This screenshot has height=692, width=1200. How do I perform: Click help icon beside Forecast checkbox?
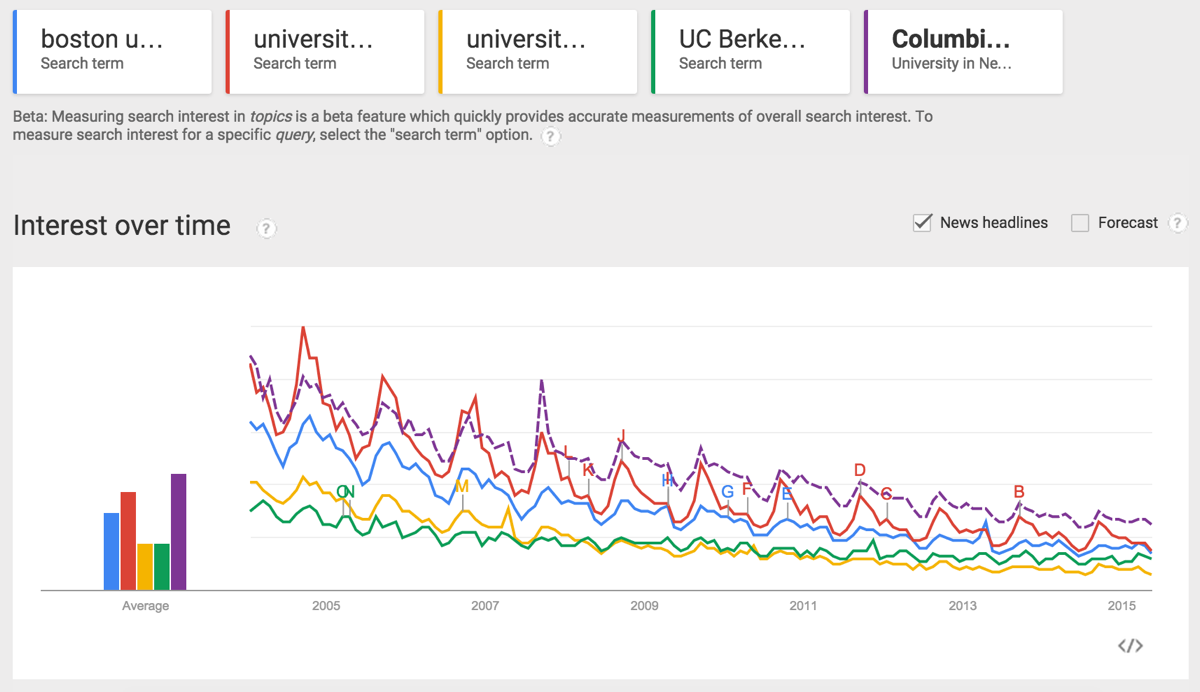coord(1177,223)
